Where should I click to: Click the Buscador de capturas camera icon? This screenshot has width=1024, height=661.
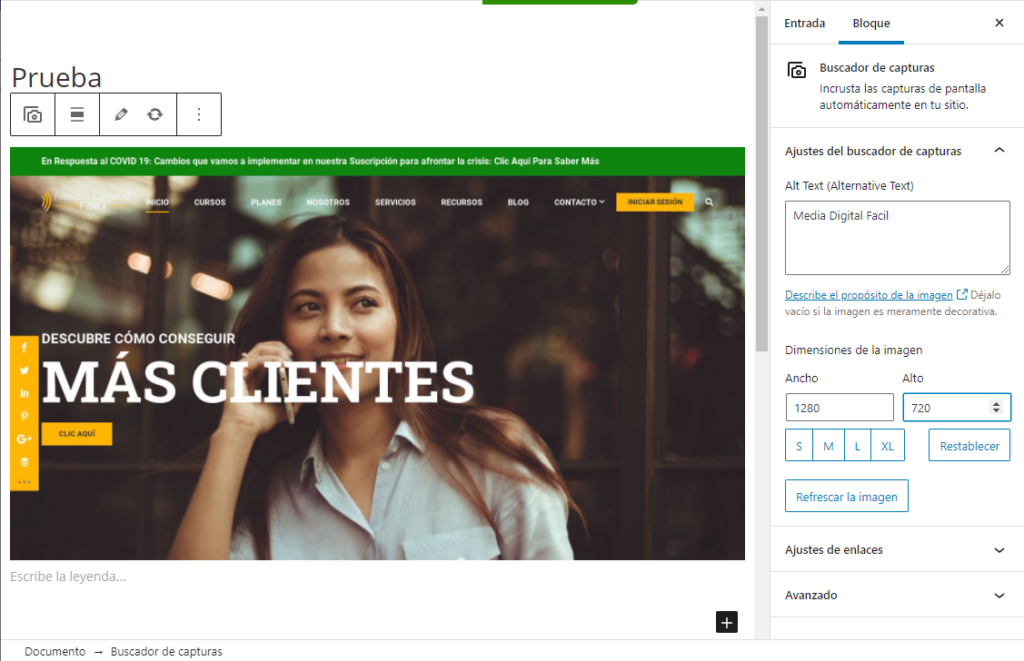pos(796,71)
